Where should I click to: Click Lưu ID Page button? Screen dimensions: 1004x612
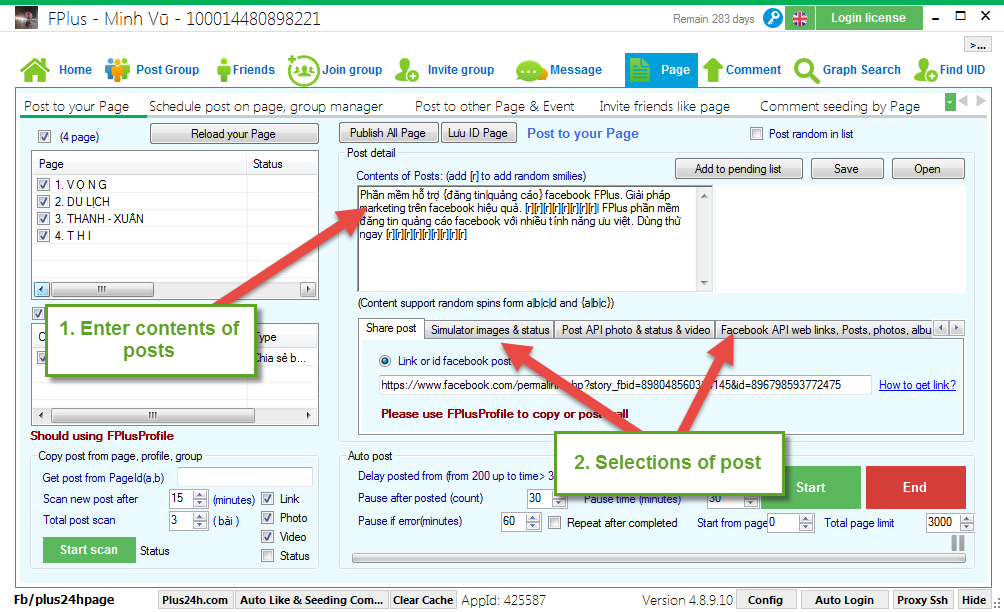[x=478, y=133]
